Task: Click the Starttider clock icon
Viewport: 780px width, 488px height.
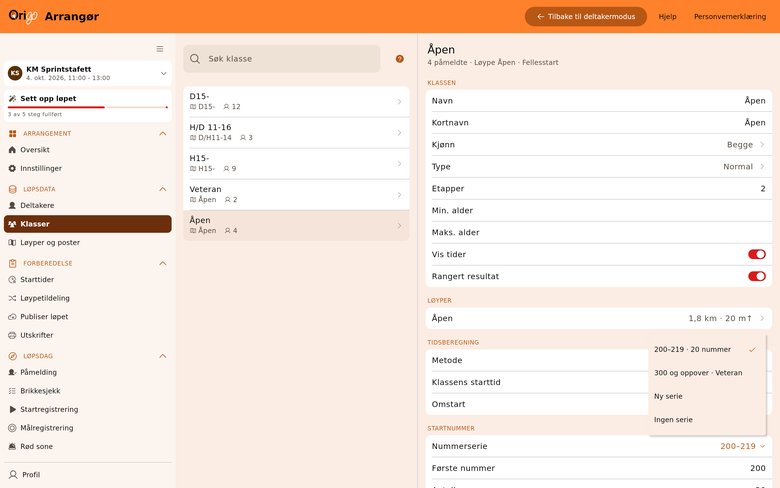Action: point(12,280)
